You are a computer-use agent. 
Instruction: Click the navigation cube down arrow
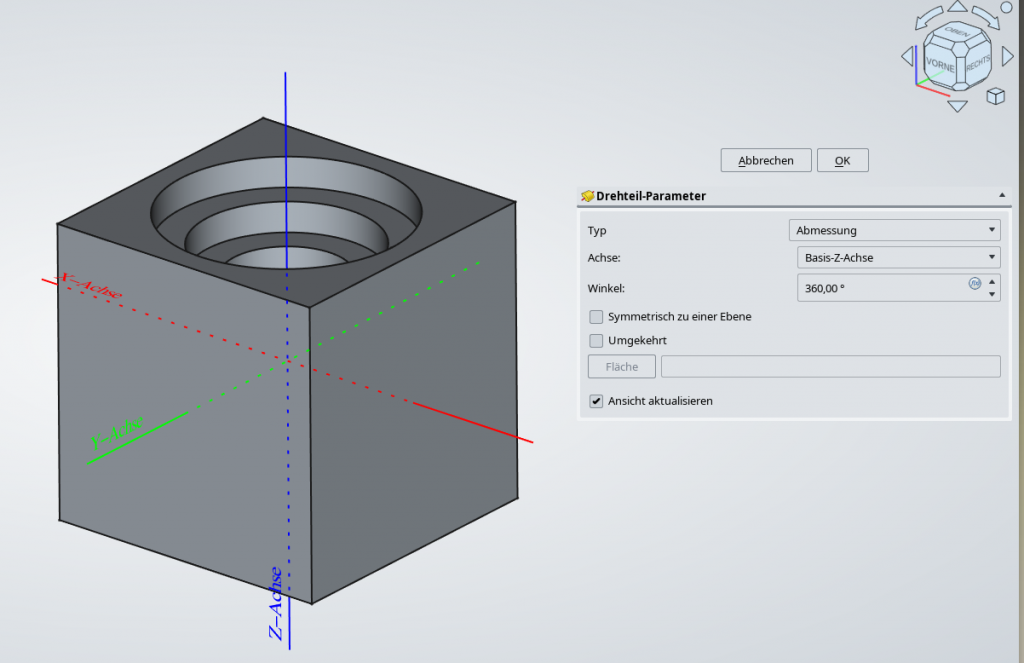pyautogui.click(x=957, y=106)
